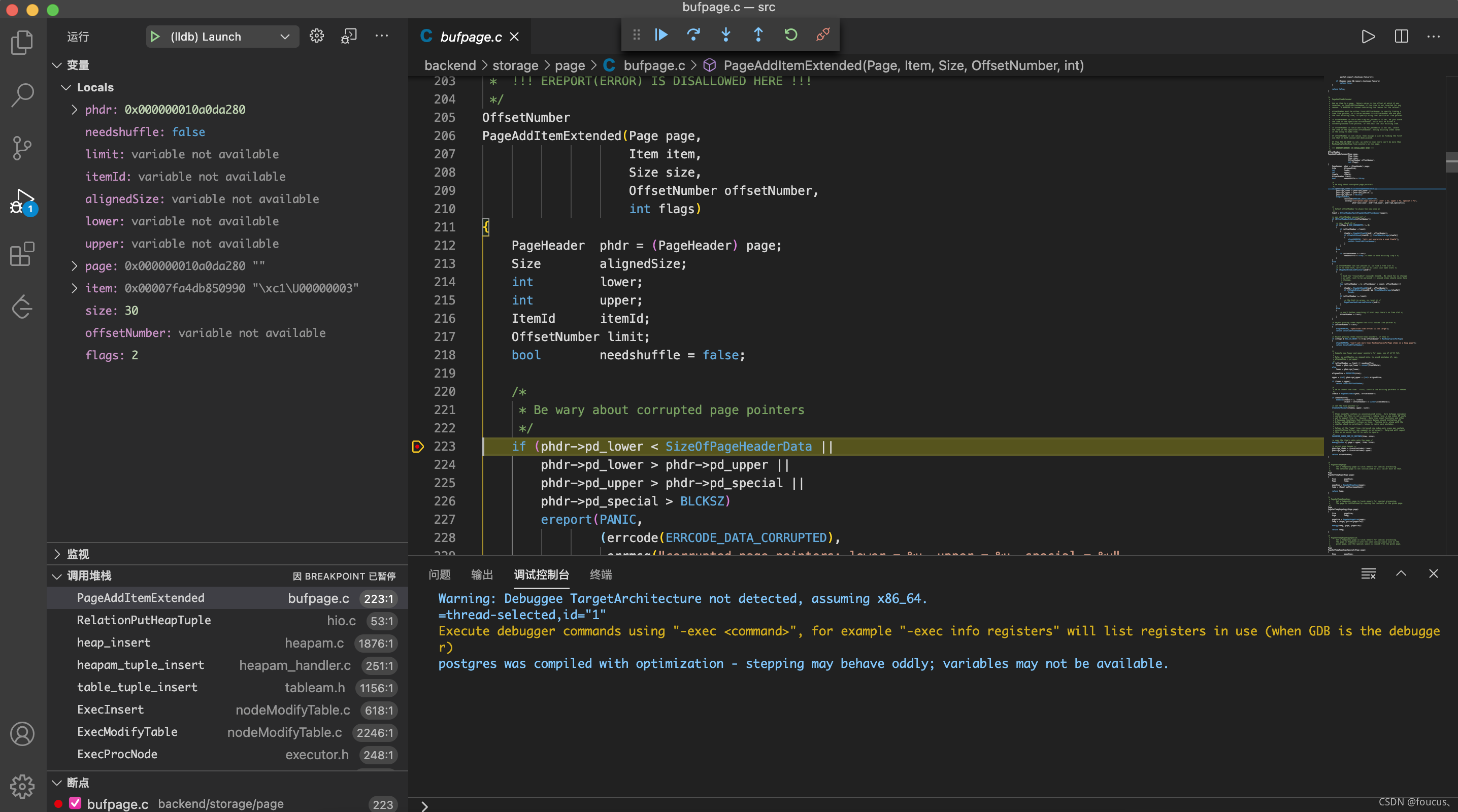Select the Step Over debug icon
This screenshot has width=1458, height=812.
pos(693,35)
